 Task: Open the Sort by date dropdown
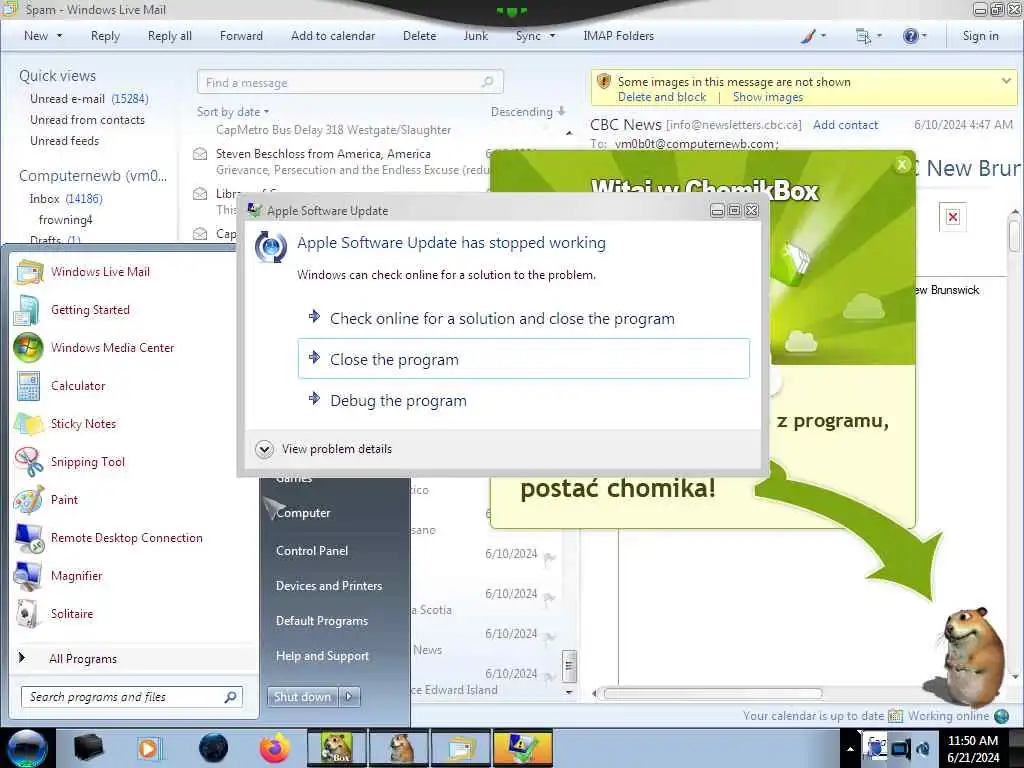233,112
